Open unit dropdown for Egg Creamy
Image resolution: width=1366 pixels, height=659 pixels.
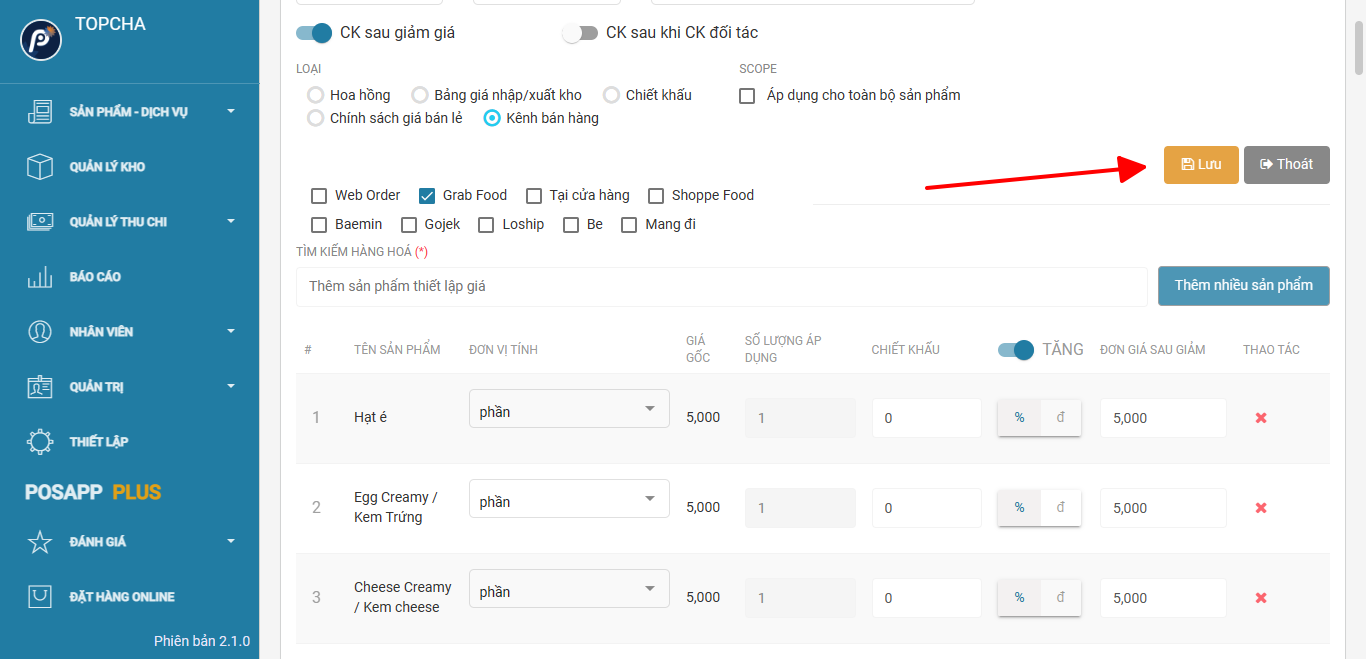point(569,499)
